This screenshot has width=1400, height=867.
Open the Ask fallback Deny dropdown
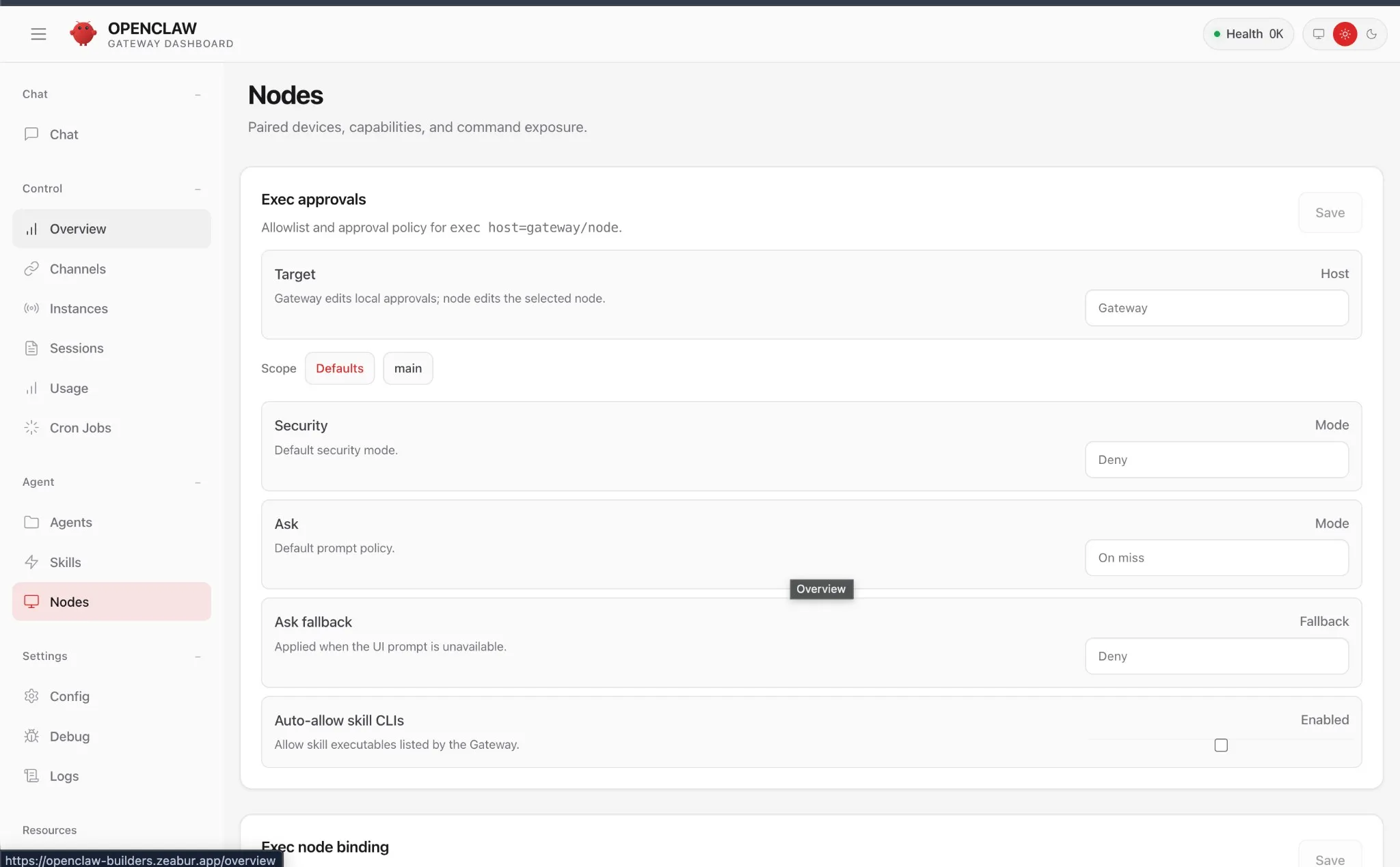coord(1217,657)
